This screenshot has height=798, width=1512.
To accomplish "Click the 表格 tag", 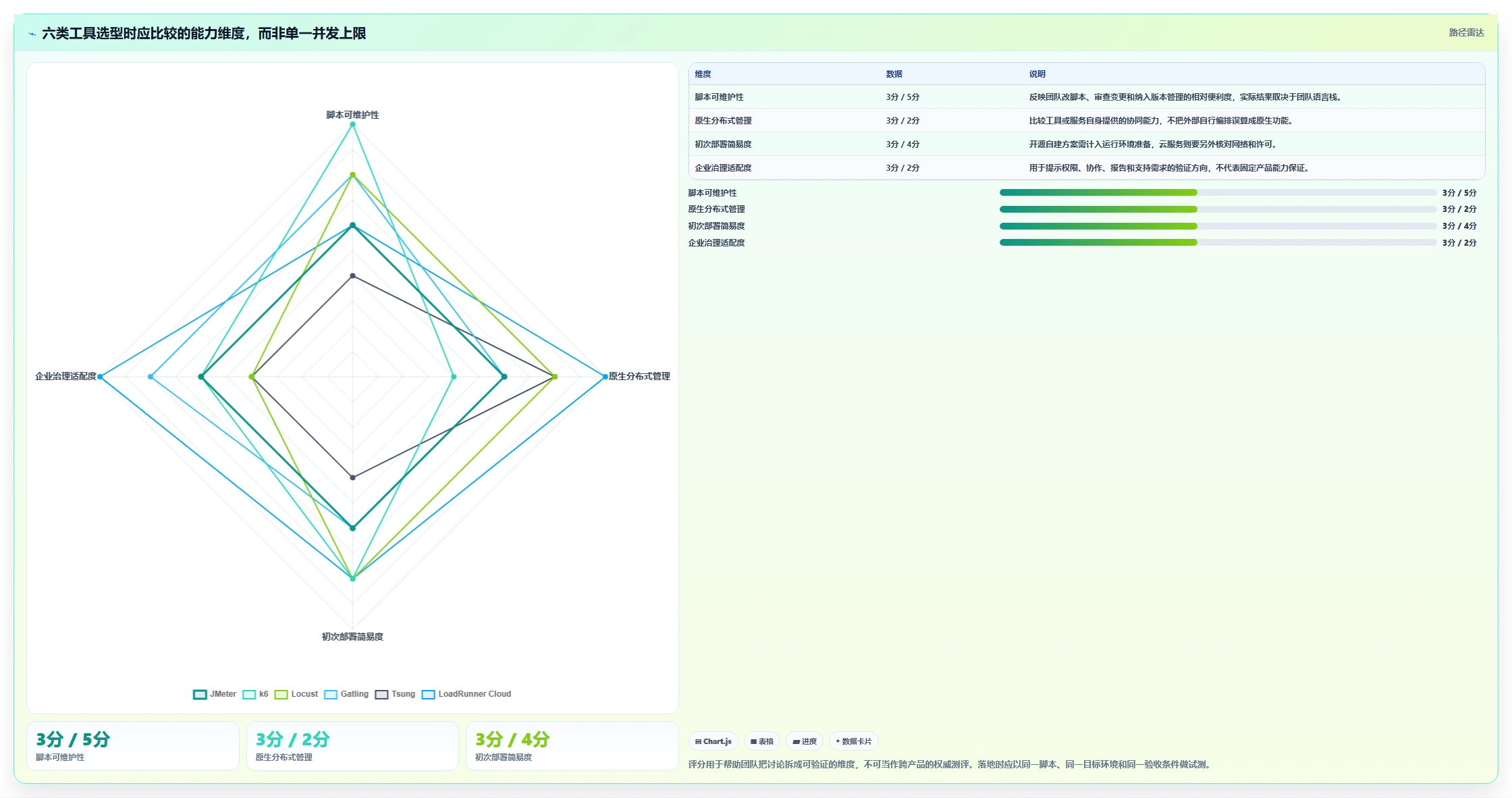I will [762, 741].
